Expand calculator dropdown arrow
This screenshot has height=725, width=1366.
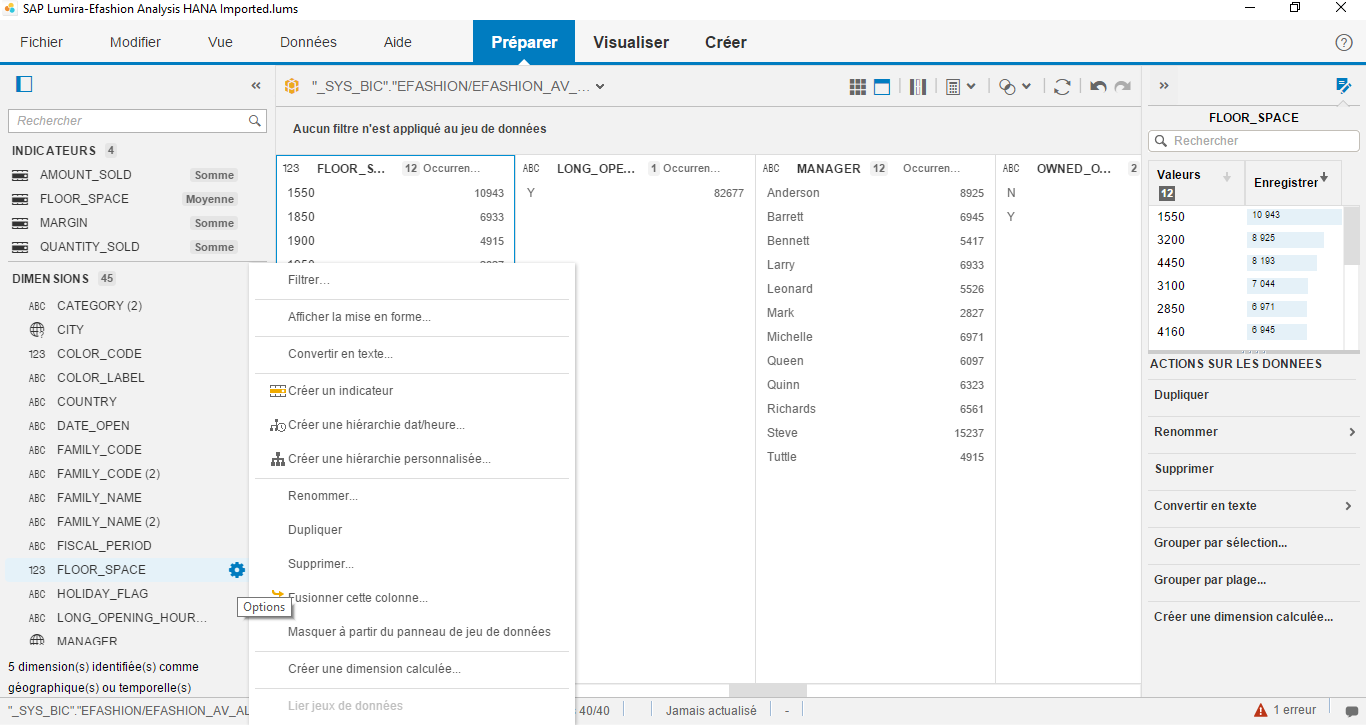point(971,87)
